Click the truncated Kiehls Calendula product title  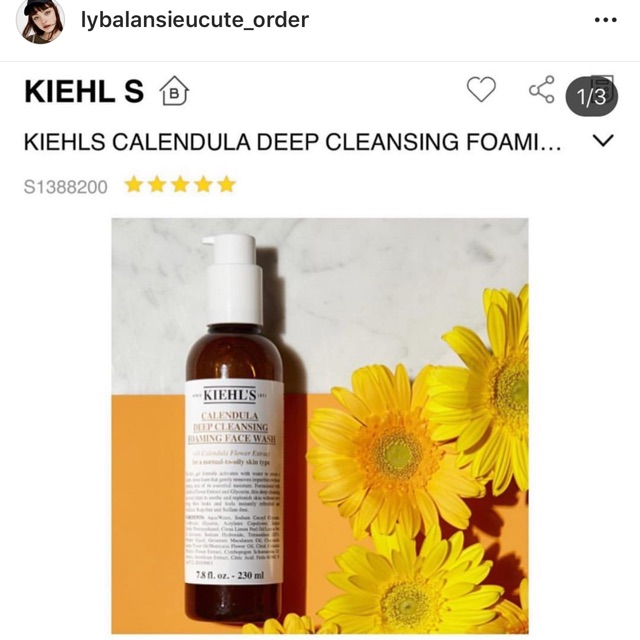coord(293,142)
